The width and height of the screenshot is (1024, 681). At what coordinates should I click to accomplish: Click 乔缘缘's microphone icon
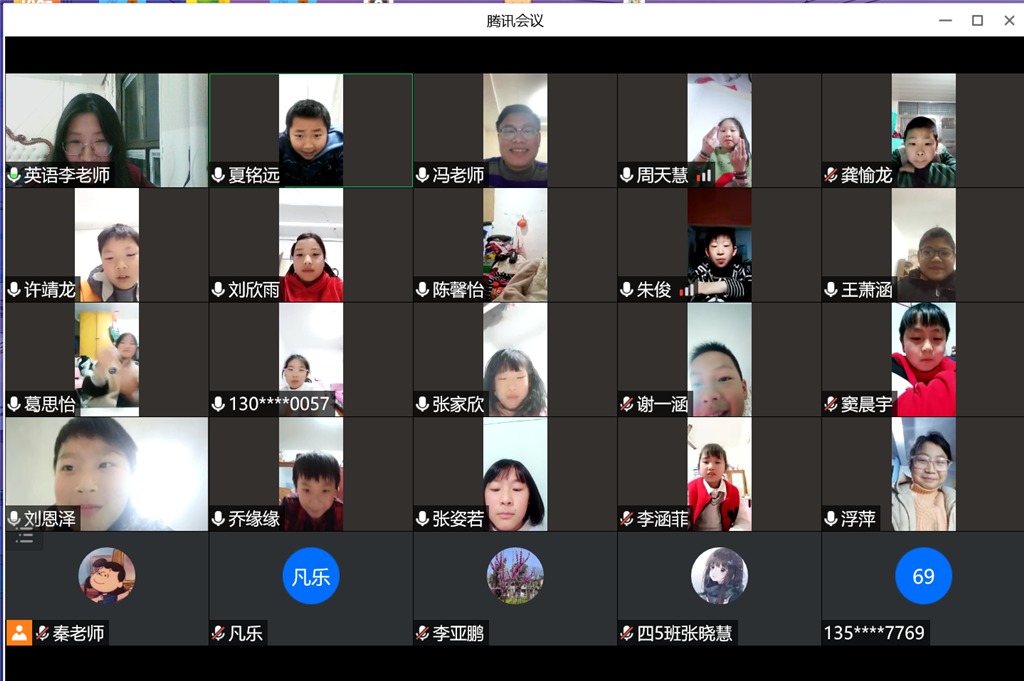pyautogui.click(x=219, y=518)
